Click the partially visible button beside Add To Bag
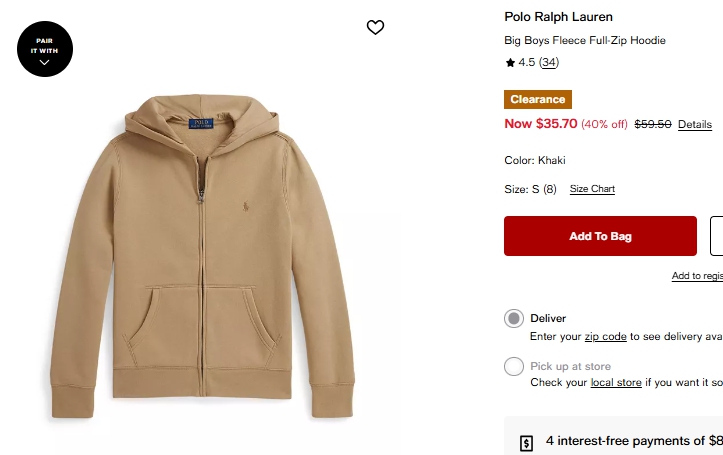The image size is (723, 455). 716,236
